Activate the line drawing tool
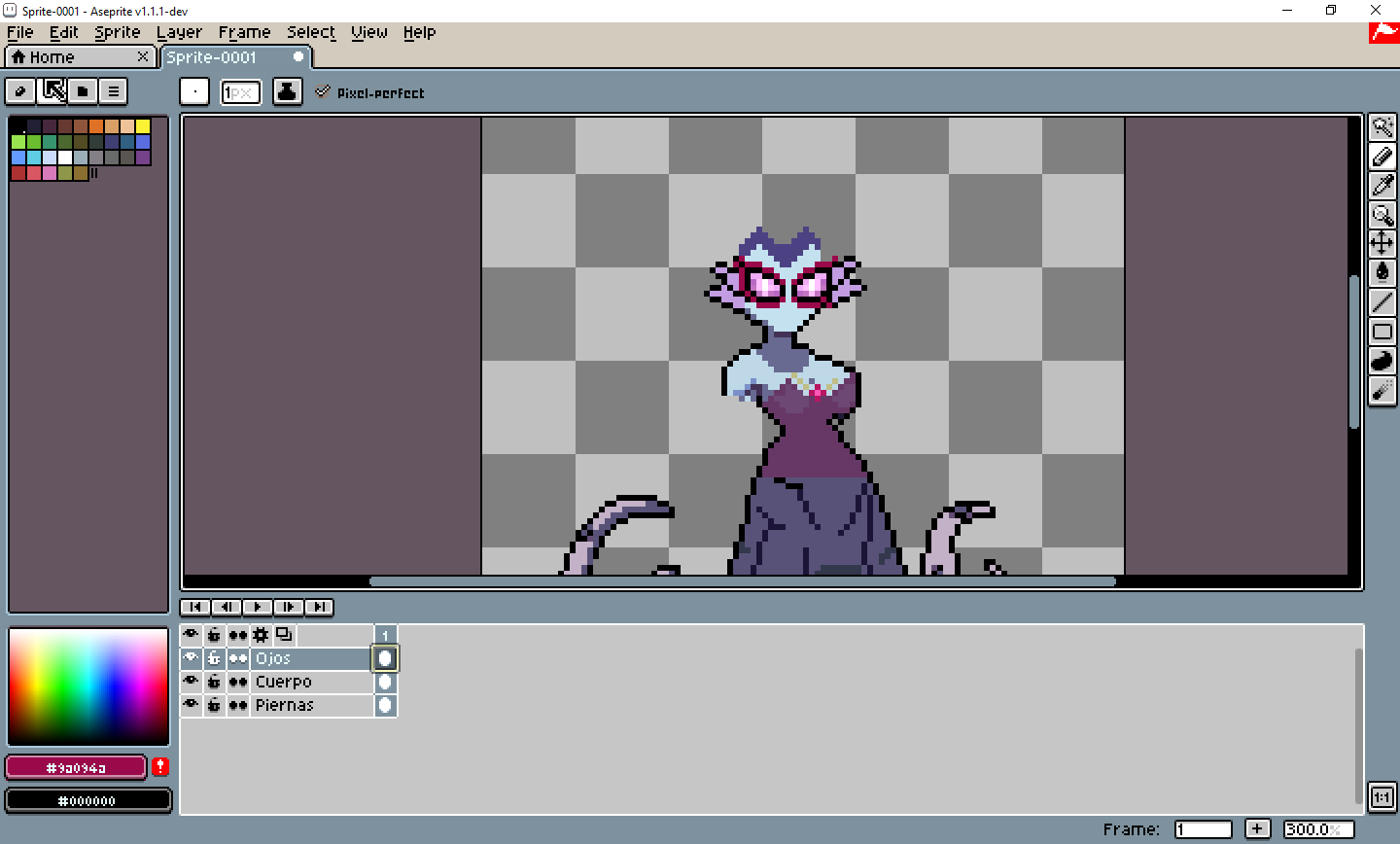The image size is (1400, 844). point(1382,302)
